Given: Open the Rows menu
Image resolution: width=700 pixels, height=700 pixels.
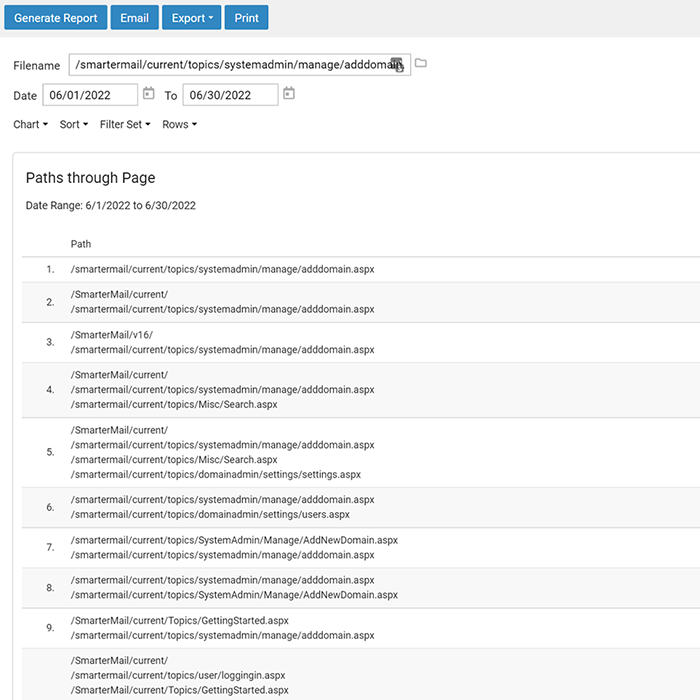Looking at the screenshot, I should coord(179,125).
